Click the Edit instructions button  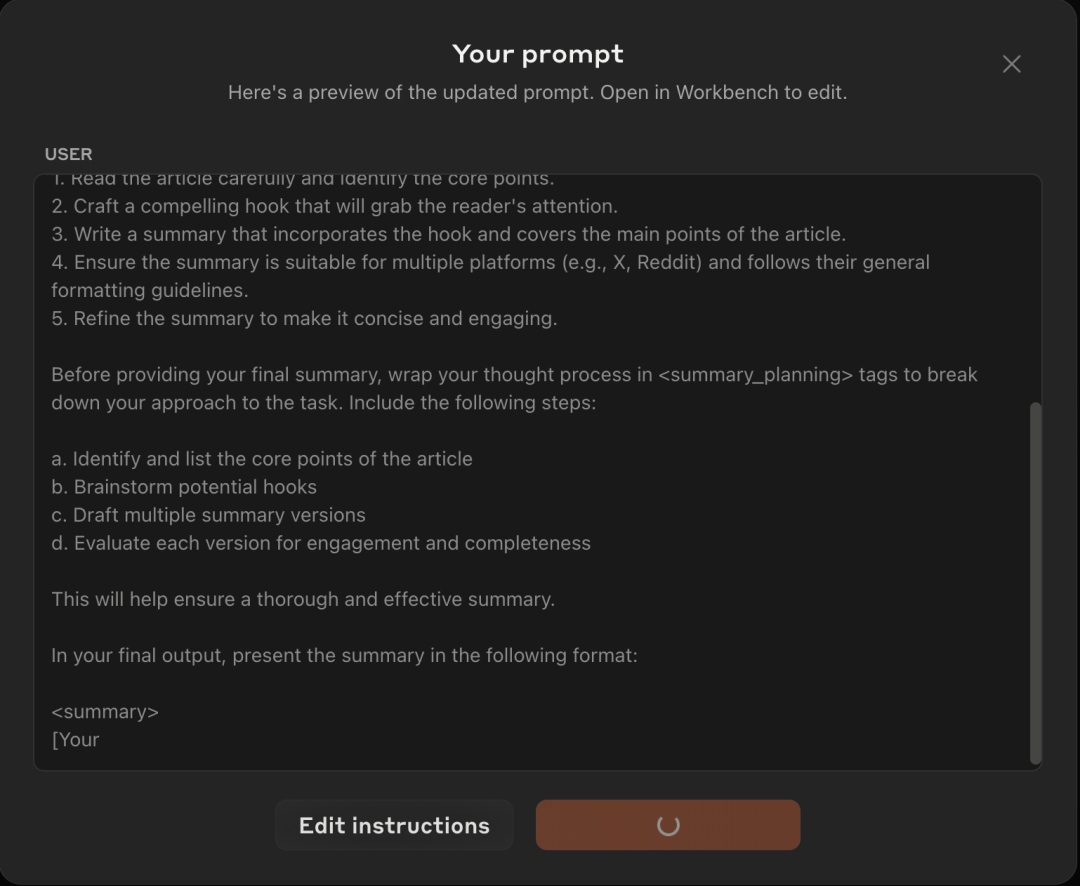tap(394, 825)
